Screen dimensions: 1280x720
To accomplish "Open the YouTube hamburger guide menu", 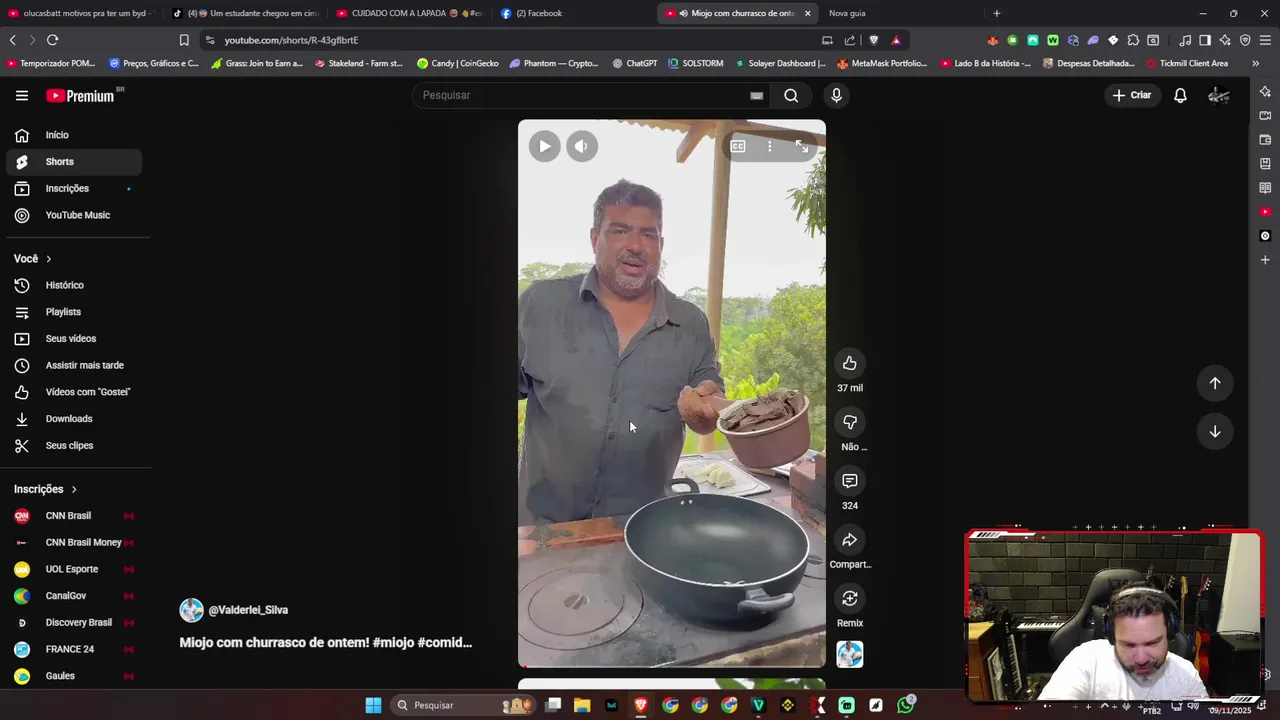I will (x=22, y=95).
